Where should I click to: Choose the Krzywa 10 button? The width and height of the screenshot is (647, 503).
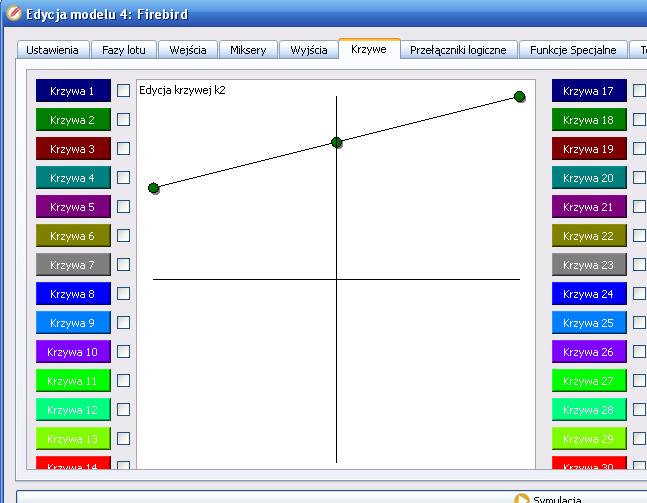pos(73,352)
